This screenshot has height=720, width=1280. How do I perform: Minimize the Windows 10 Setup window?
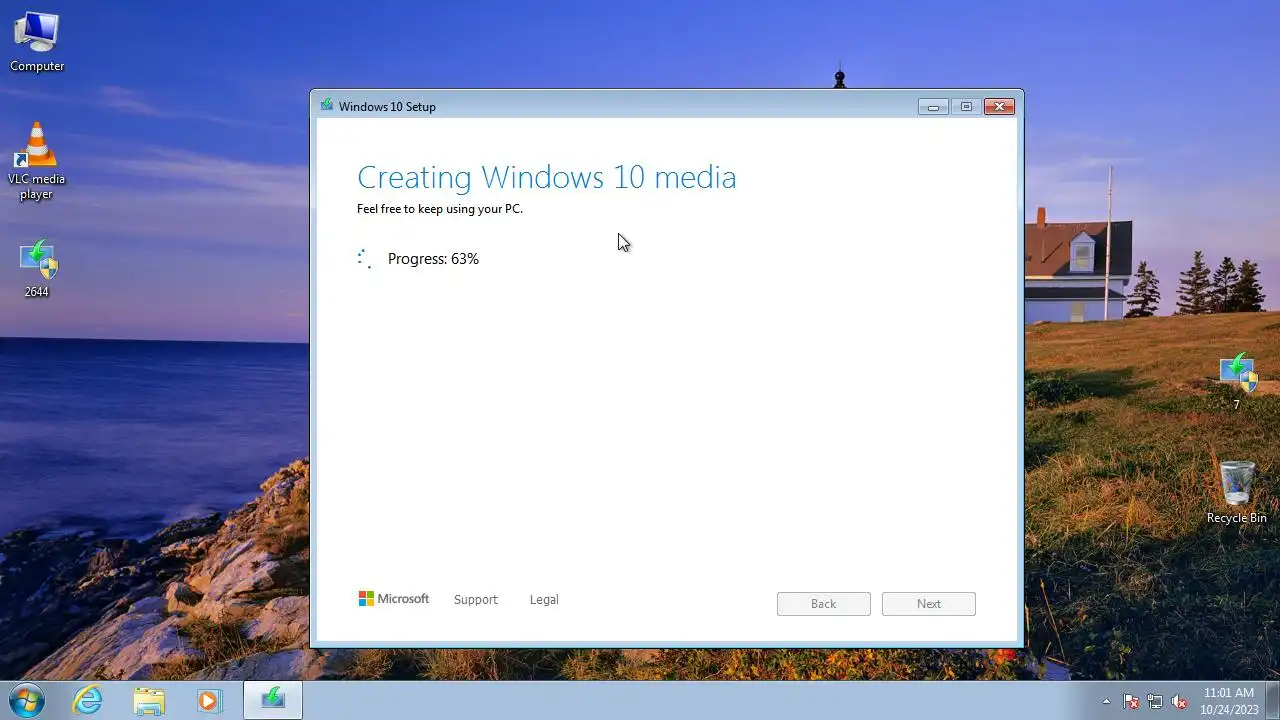tap(933, 106)
